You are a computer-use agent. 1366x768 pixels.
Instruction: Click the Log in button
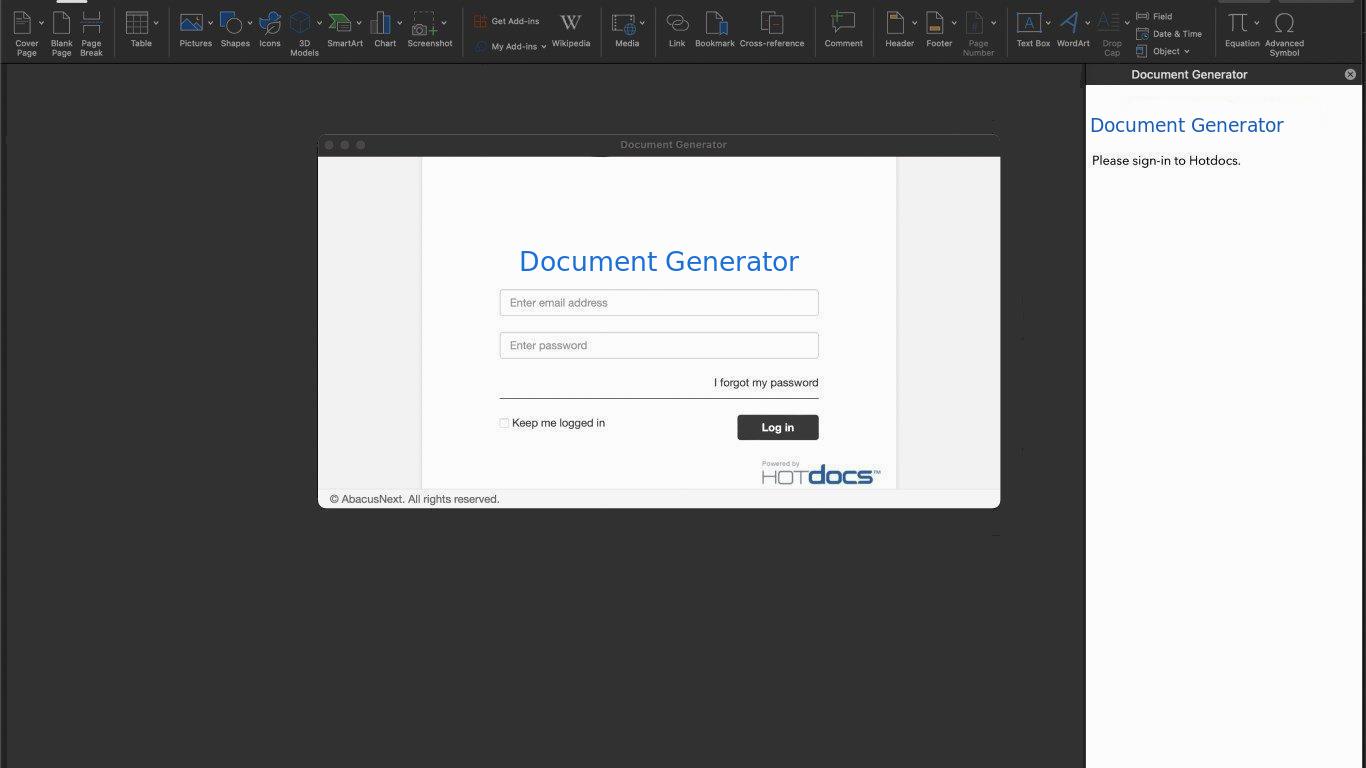click(x=778, y=427)
